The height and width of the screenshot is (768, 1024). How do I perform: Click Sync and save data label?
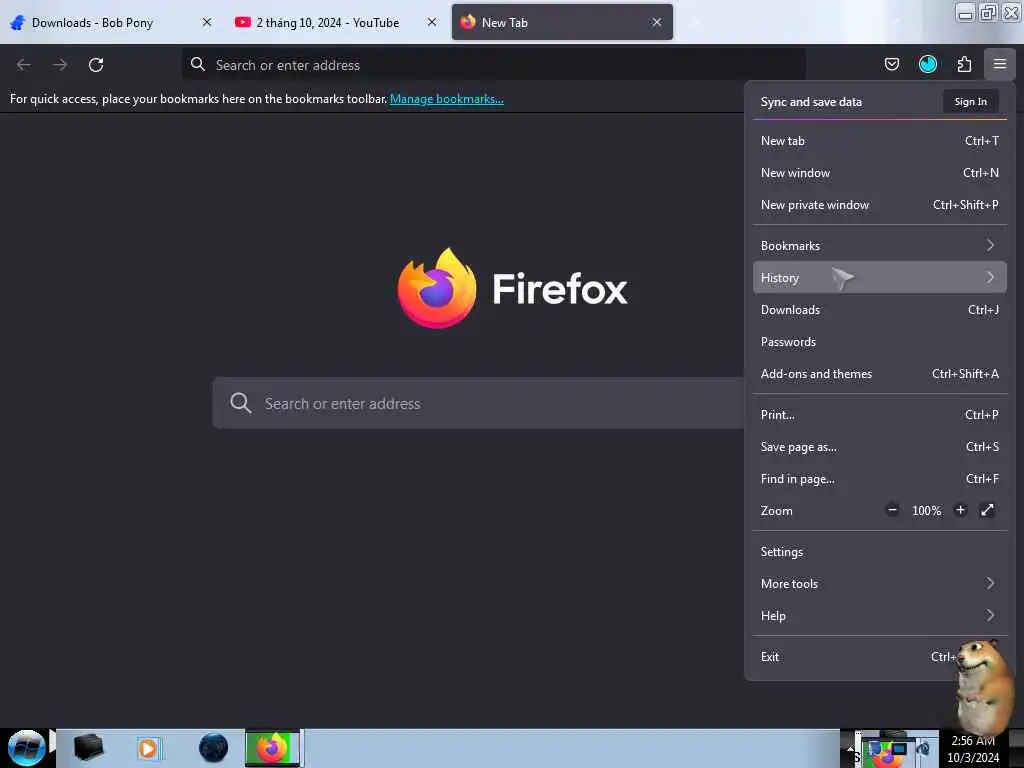tap(810, 102)
